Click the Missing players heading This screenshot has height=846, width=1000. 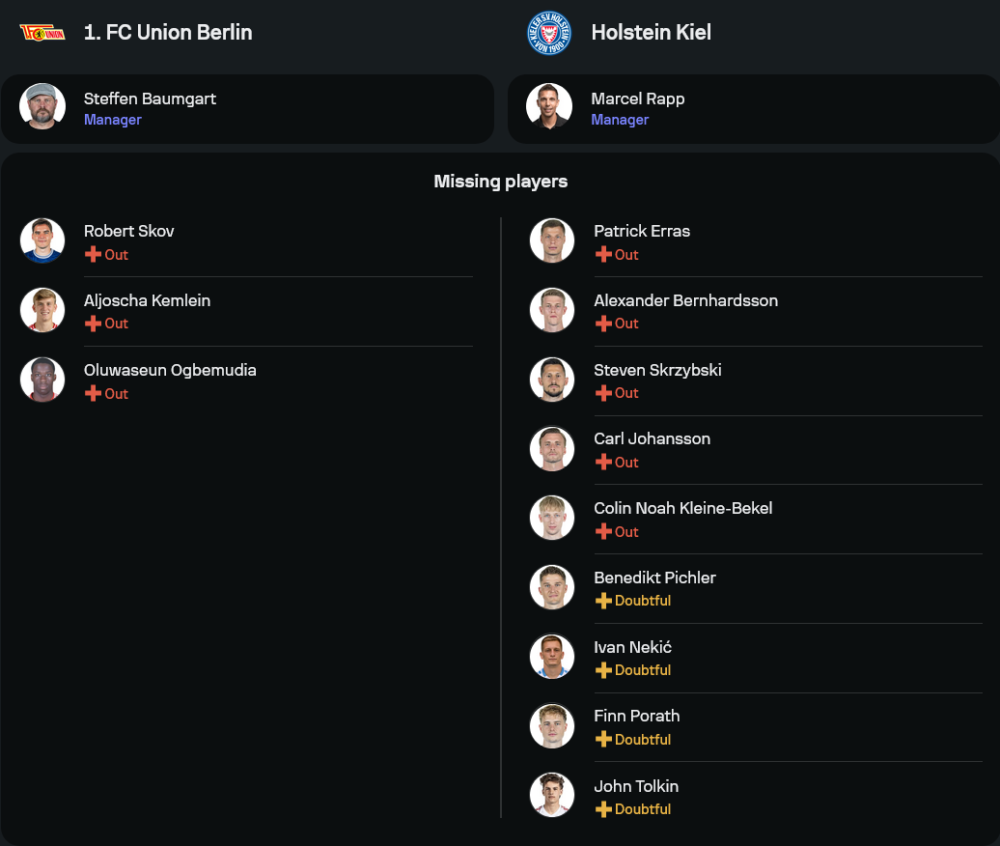click(500, 181)
